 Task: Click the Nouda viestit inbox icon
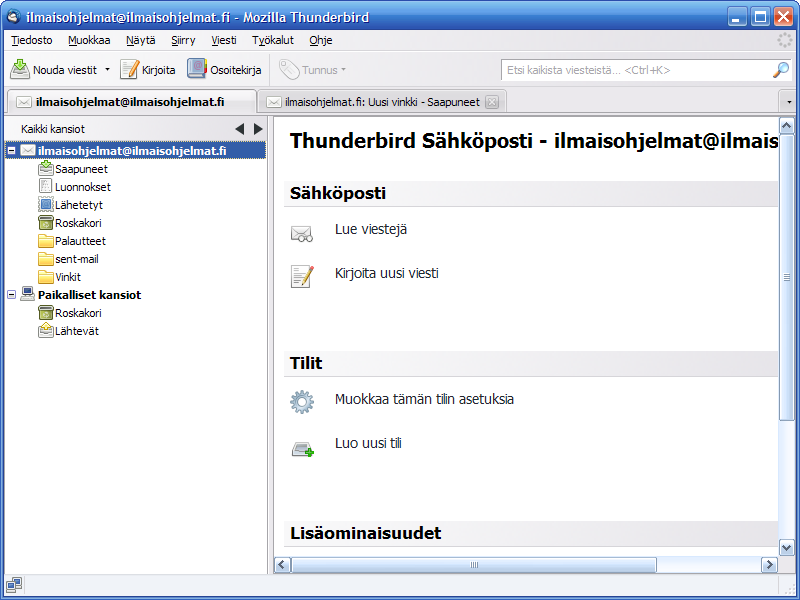coord(20,69)
